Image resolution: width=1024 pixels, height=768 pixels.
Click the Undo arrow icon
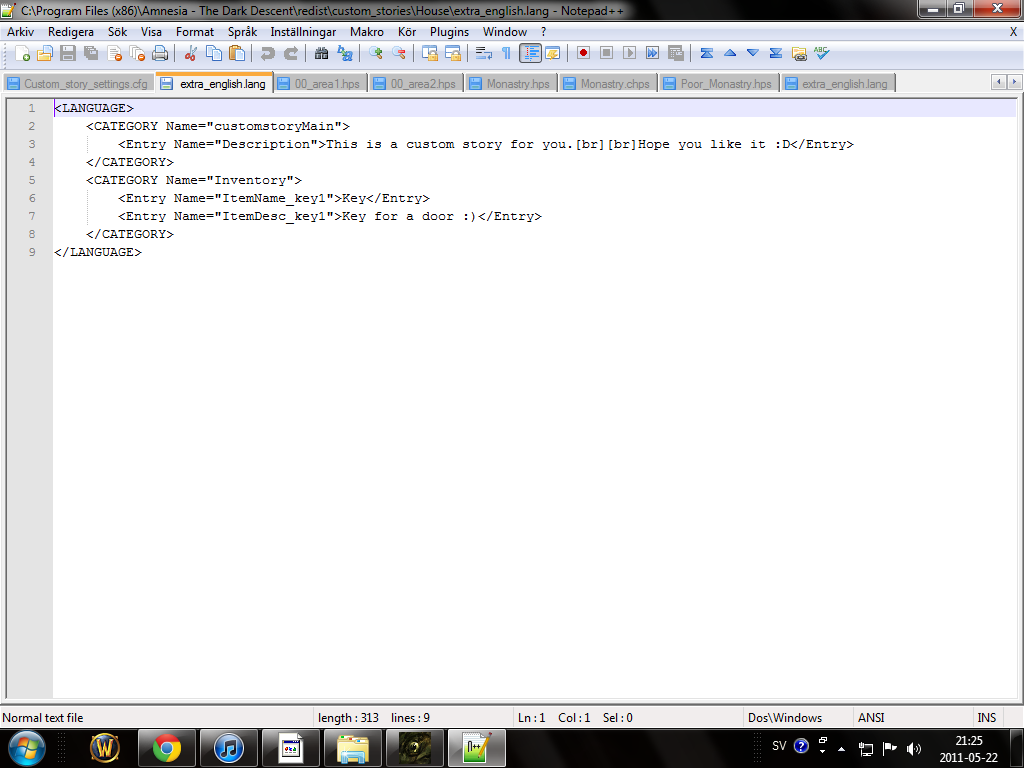click(268, 53)
